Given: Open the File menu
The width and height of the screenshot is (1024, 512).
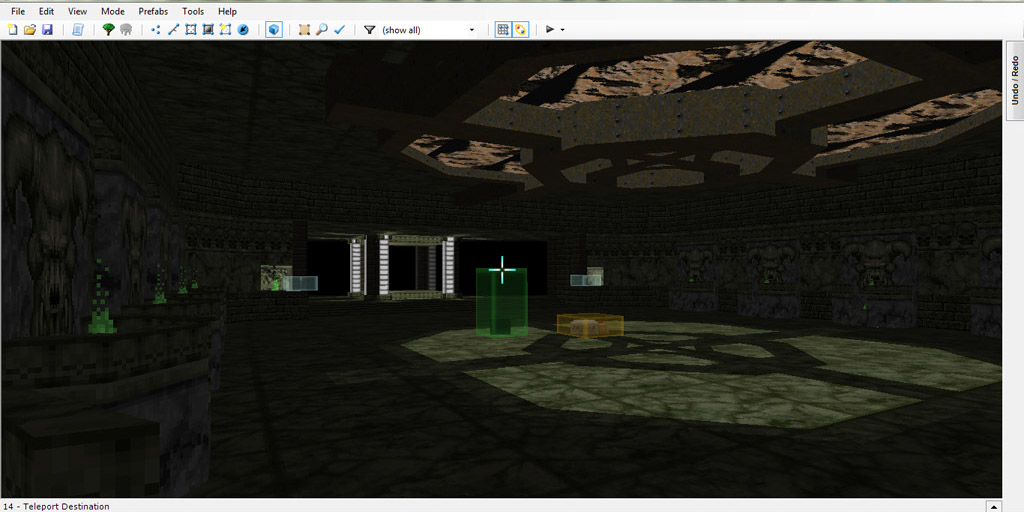Looking at the screenshot, I should pos(18,11).
